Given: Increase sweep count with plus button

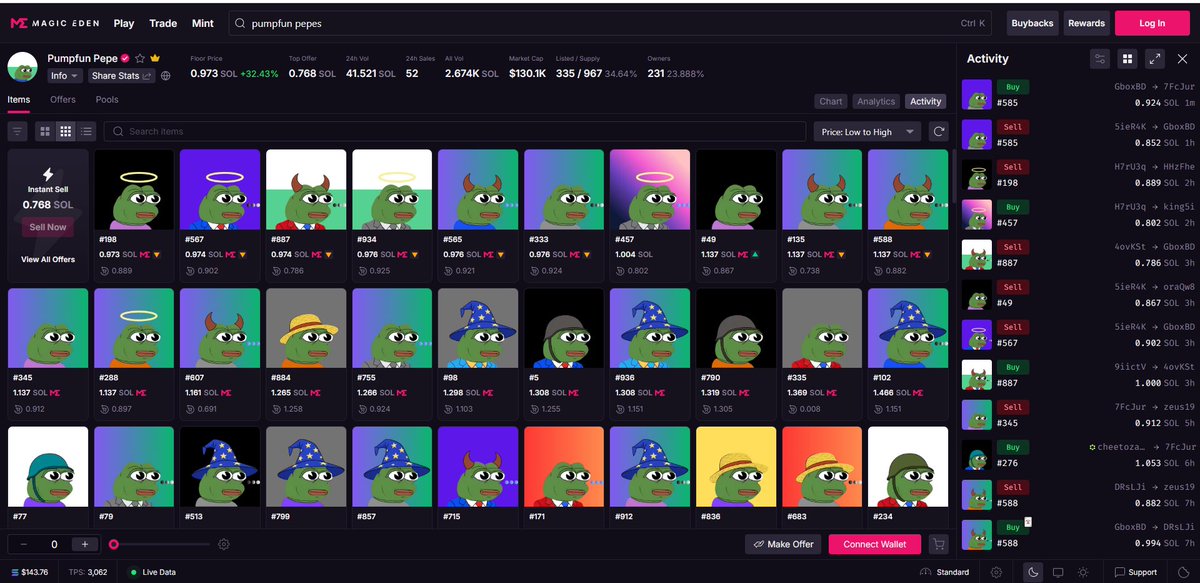Looking at the screenshot, I should pyautogui.click(x=85, y=544).
